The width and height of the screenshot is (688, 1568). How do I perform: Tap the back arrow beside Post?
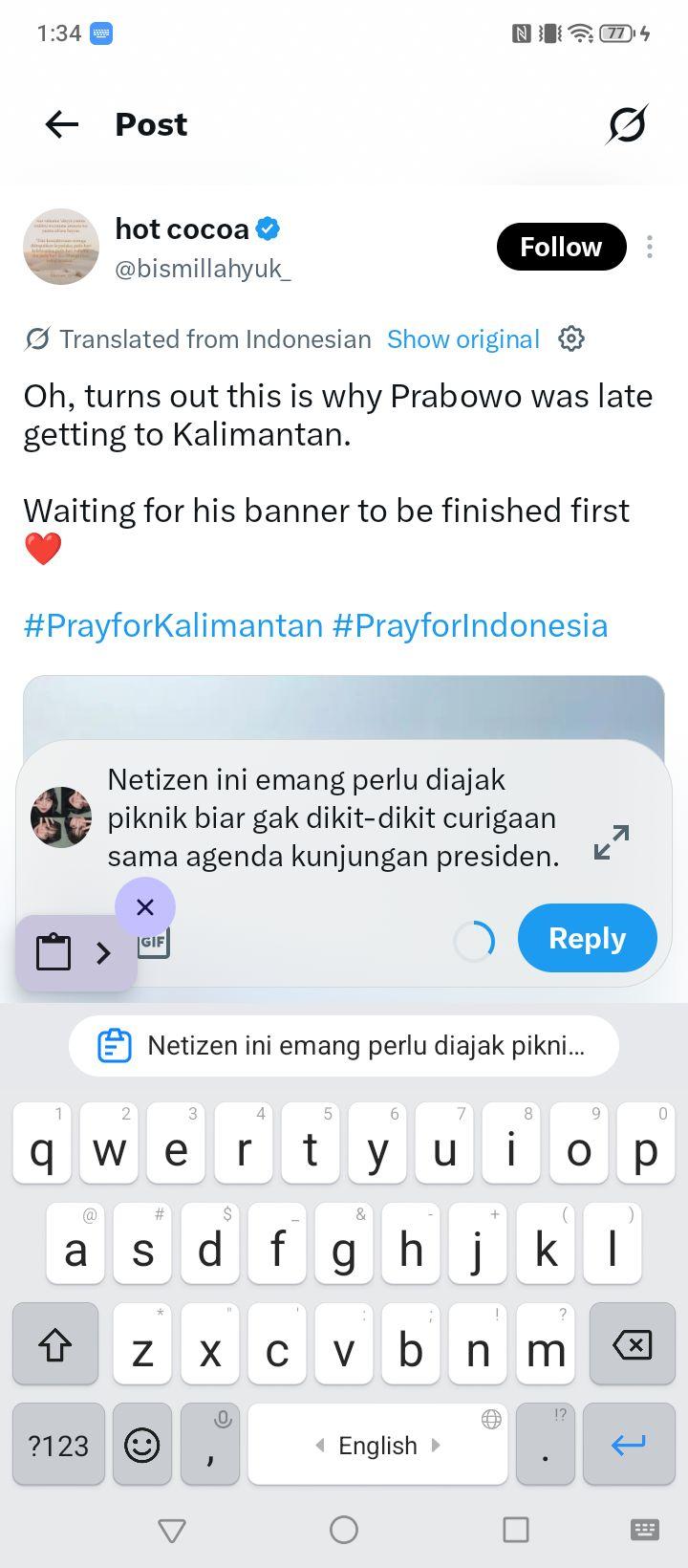tap(62, 124)
